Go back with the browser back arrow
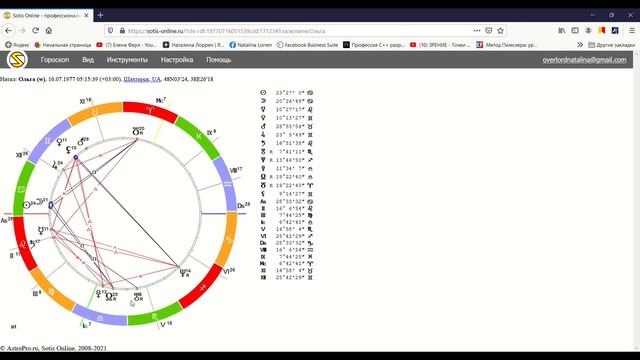This screenshot has width=640, height=360. pyautogui.click(x=9, y=31)
